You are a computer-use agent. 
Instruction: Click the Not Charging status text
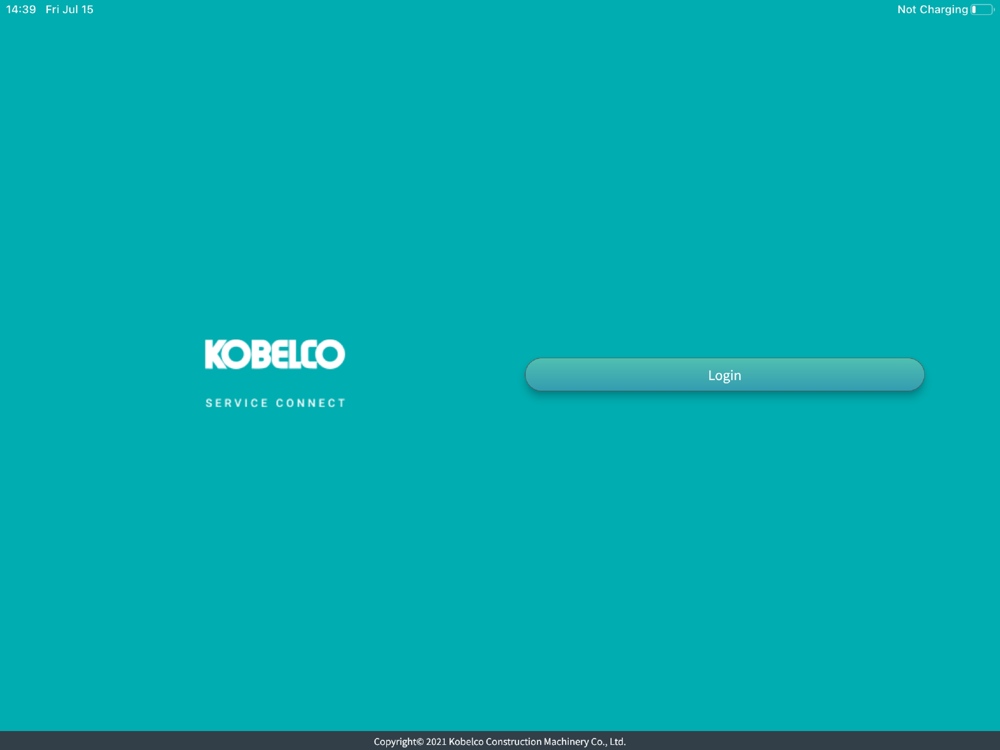coord(932,10)
